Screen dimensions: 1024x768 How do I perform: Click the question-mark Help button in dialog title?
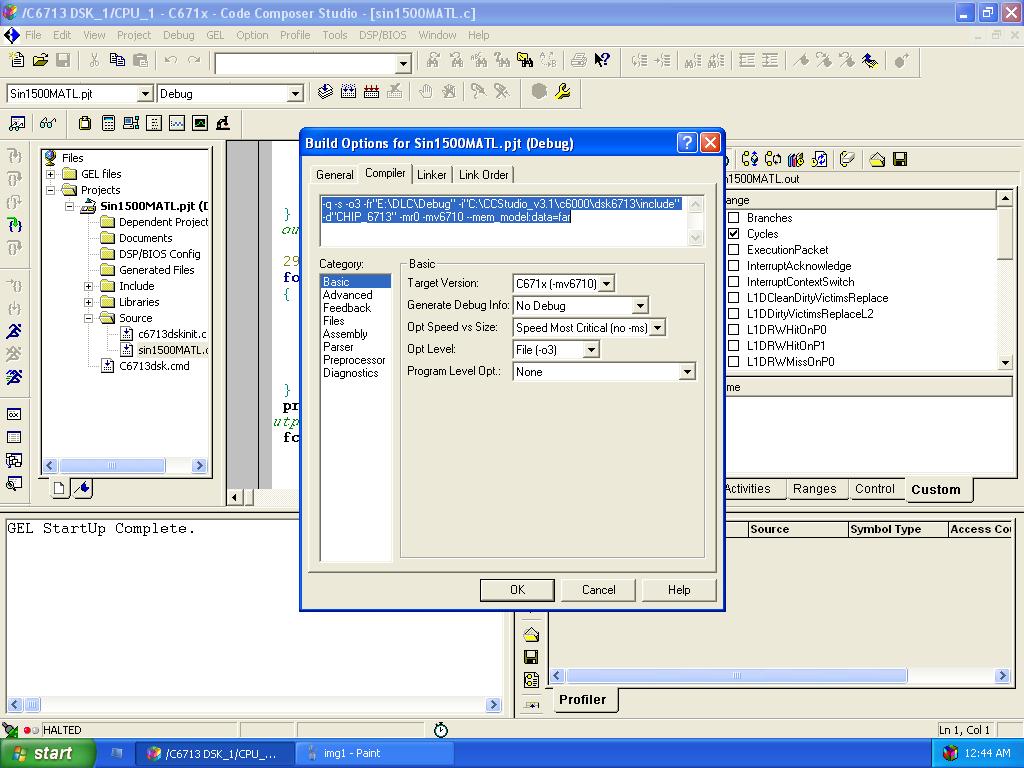(x=686, y=142)
